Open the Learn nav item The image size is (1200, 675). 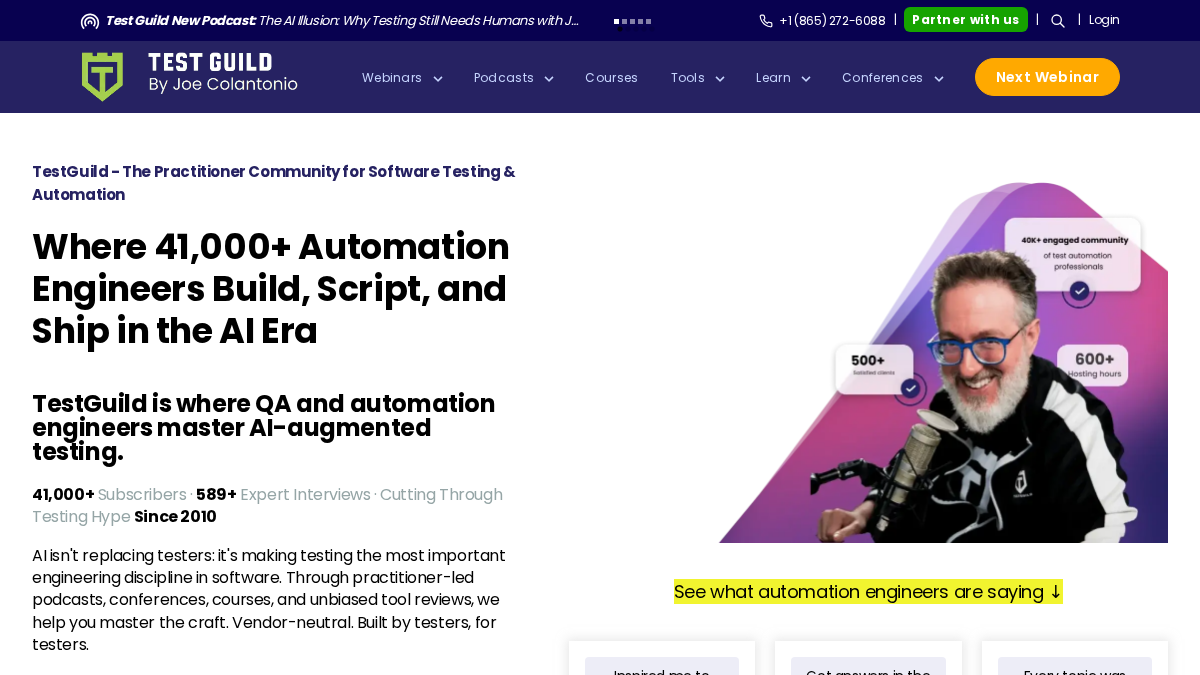[773, 78]
